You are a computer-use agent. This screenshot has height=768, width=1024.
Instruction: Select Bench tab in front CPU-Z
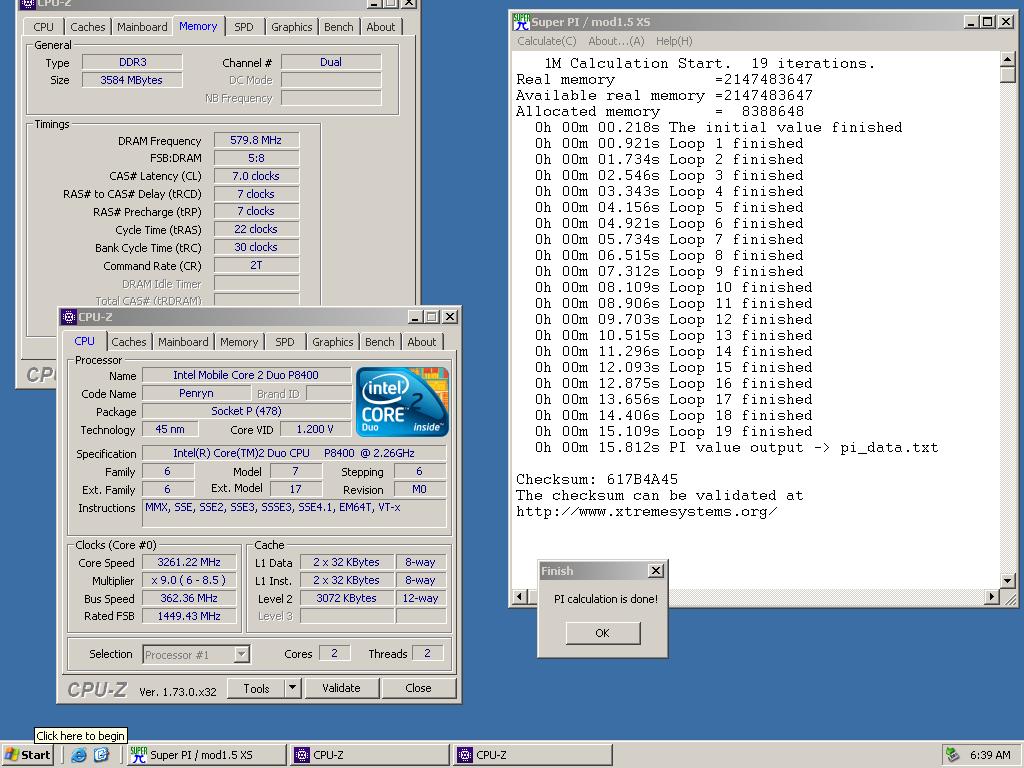coord(379,342)
